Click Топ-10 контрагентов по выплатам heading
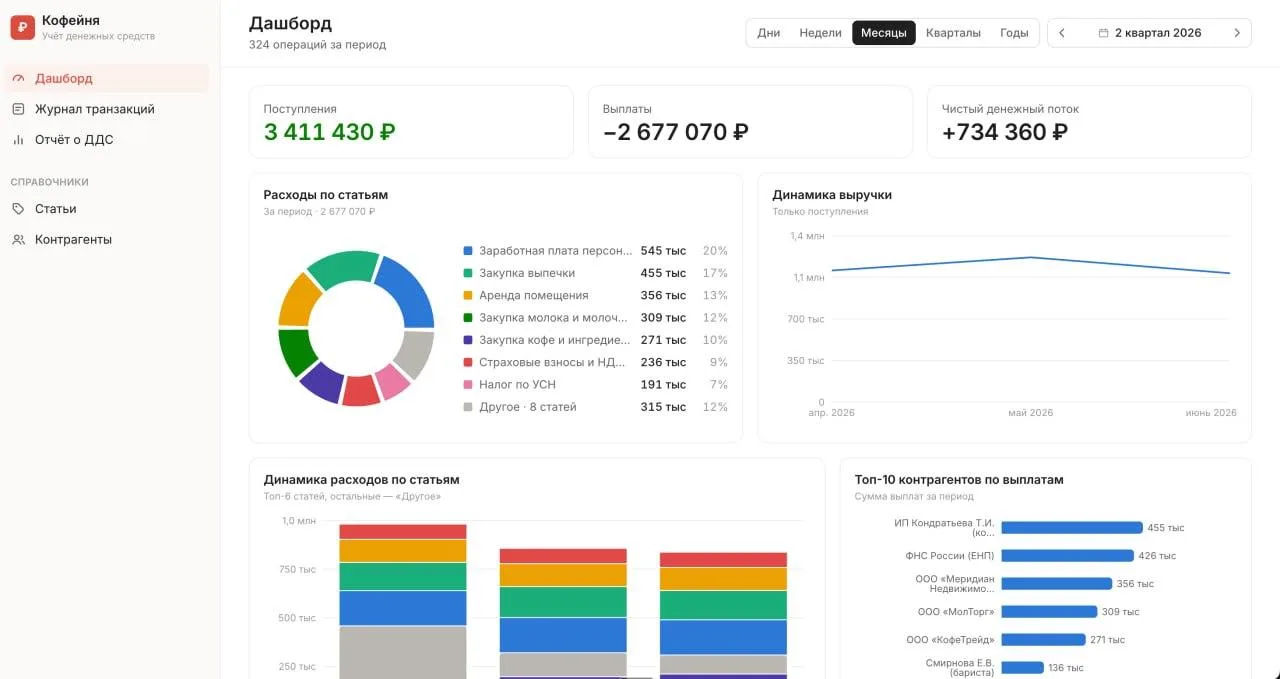Screen dimensions: 1280x679 [x=959, y=480]
